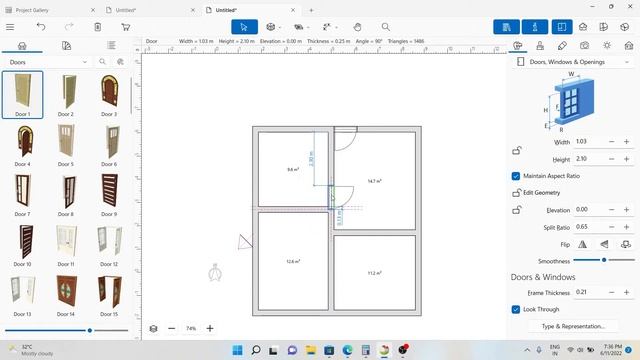Viewport: 640px width, 360px height.
Task: Zoom in the floor plan
Action: pos(210,328)
